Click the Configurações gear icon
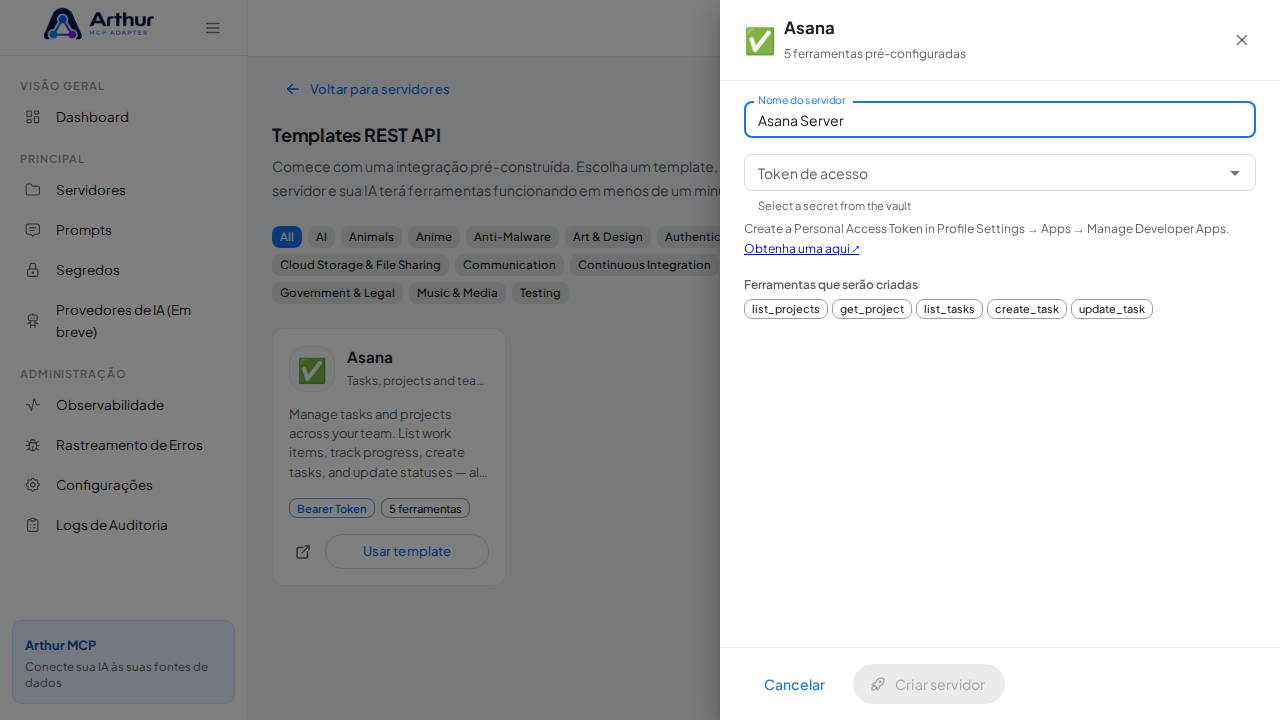Screen dimensions: 1280x720 point(33,485)
